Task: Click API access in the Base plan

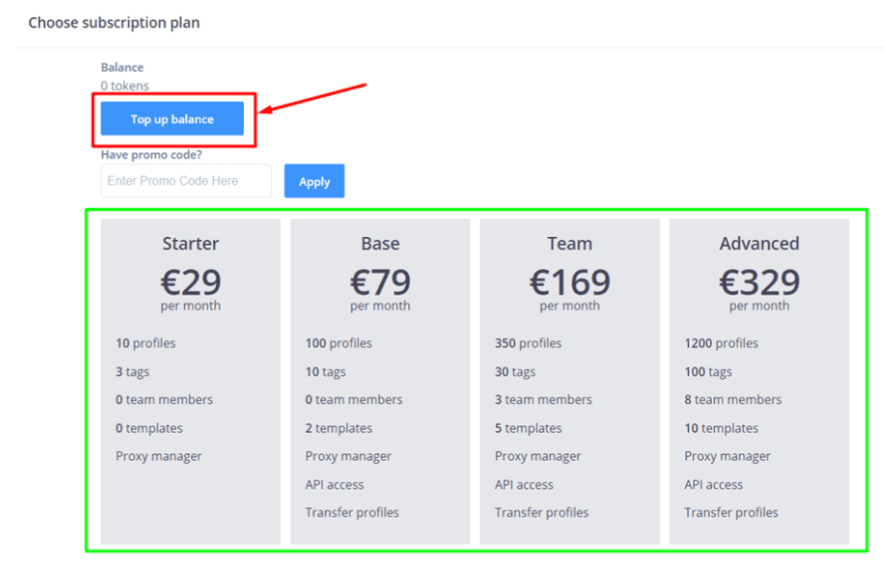Action: [335, 484]
